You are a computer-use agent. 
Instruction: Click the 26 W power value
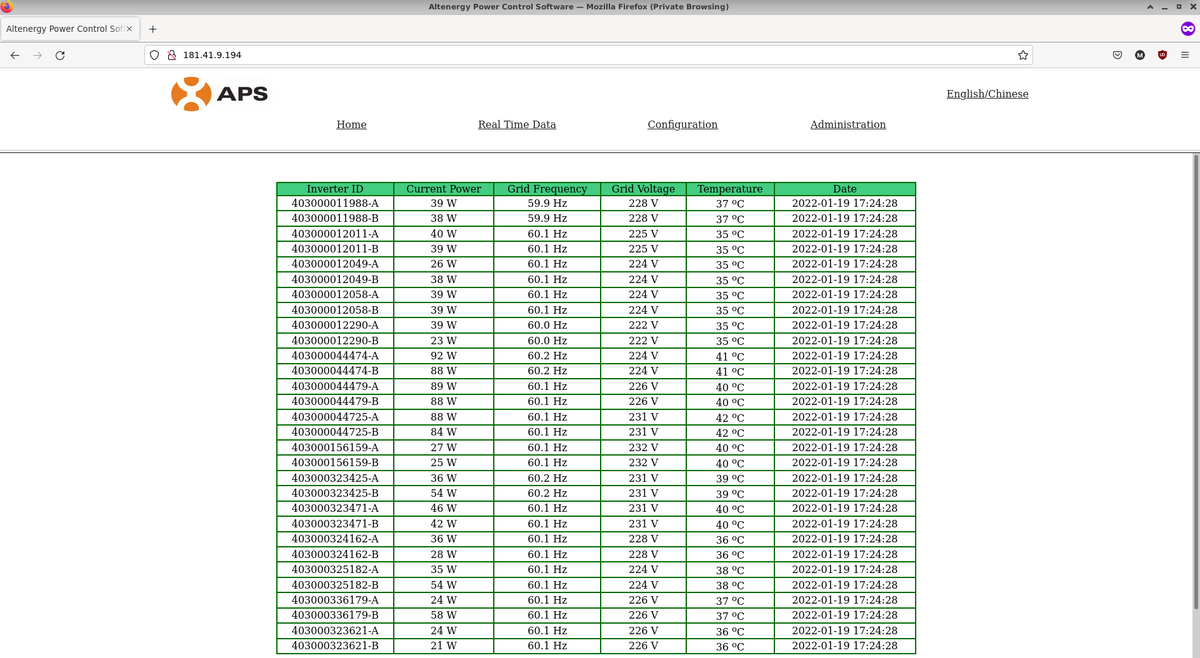443,264
